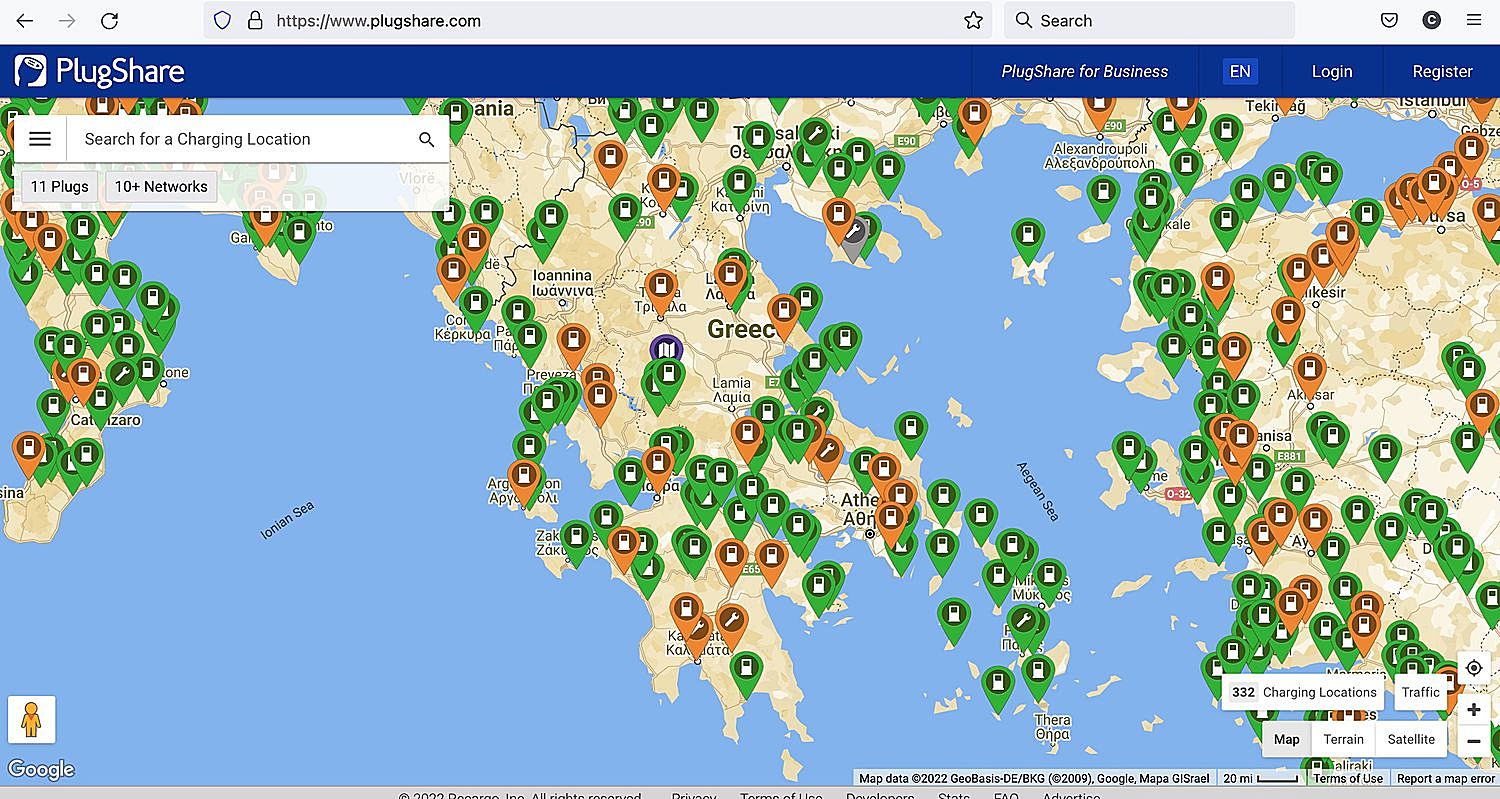The image size is (1500, 799).
Task: Switch to Satellite view
Action: pyautogui.click(x=1411, y=739)
